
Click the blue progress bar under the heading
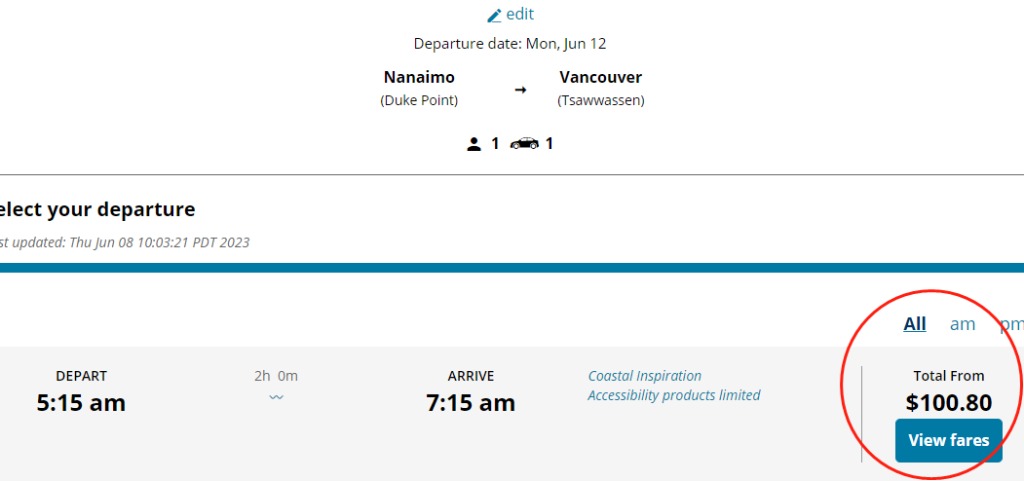[x=512, y=268]
